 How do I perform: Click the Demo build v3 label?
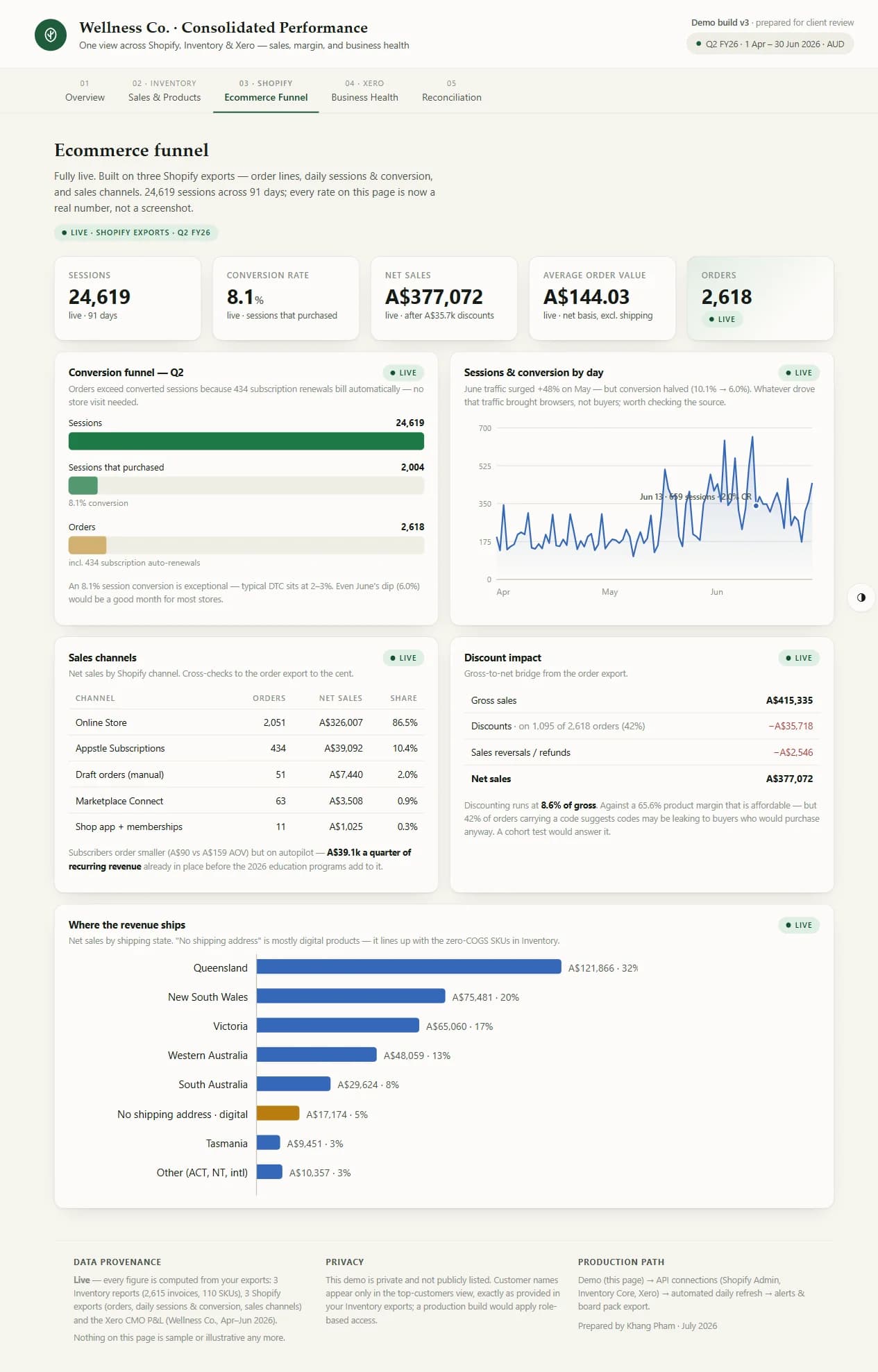pyautogui.click(x=720, y=22)
